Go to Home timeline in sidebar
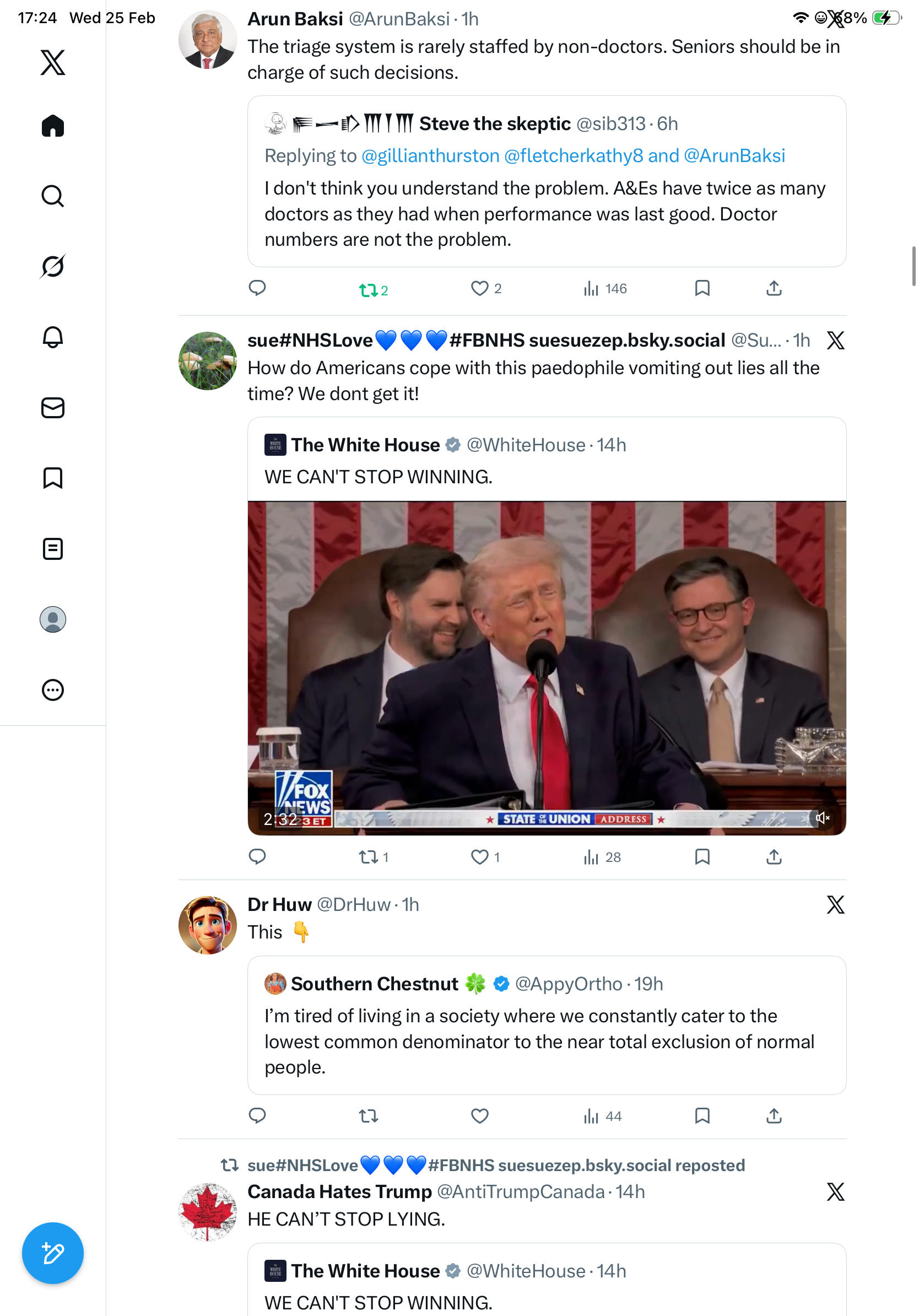Image resolution: width=919 pixels, height=1316 pixels. (x=53, y=126)
